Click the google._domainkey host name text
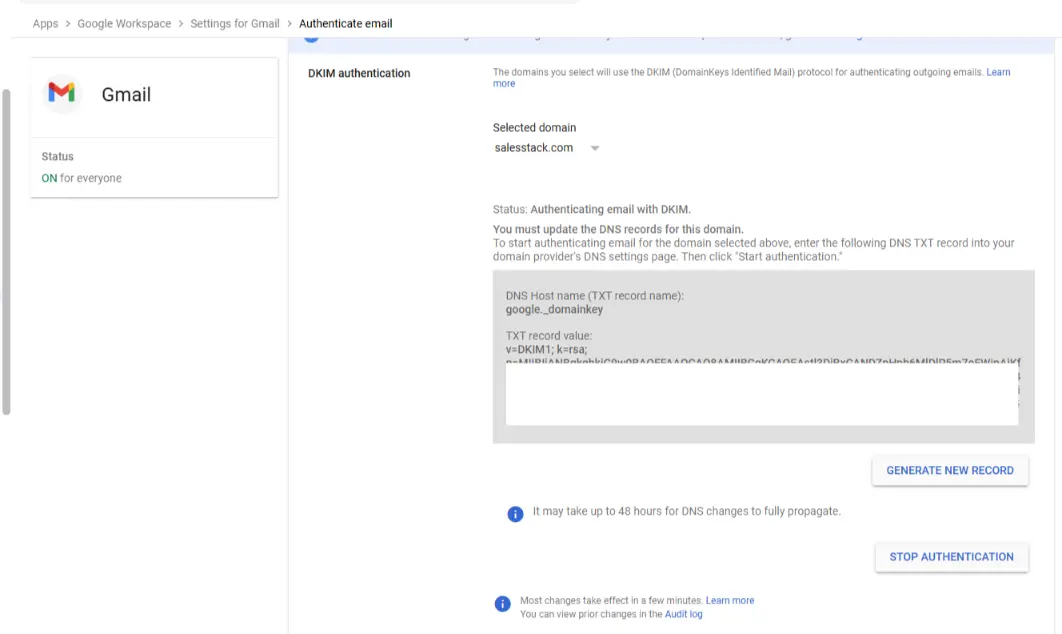Screen dimensions: 1062x634 pos(554,310)
